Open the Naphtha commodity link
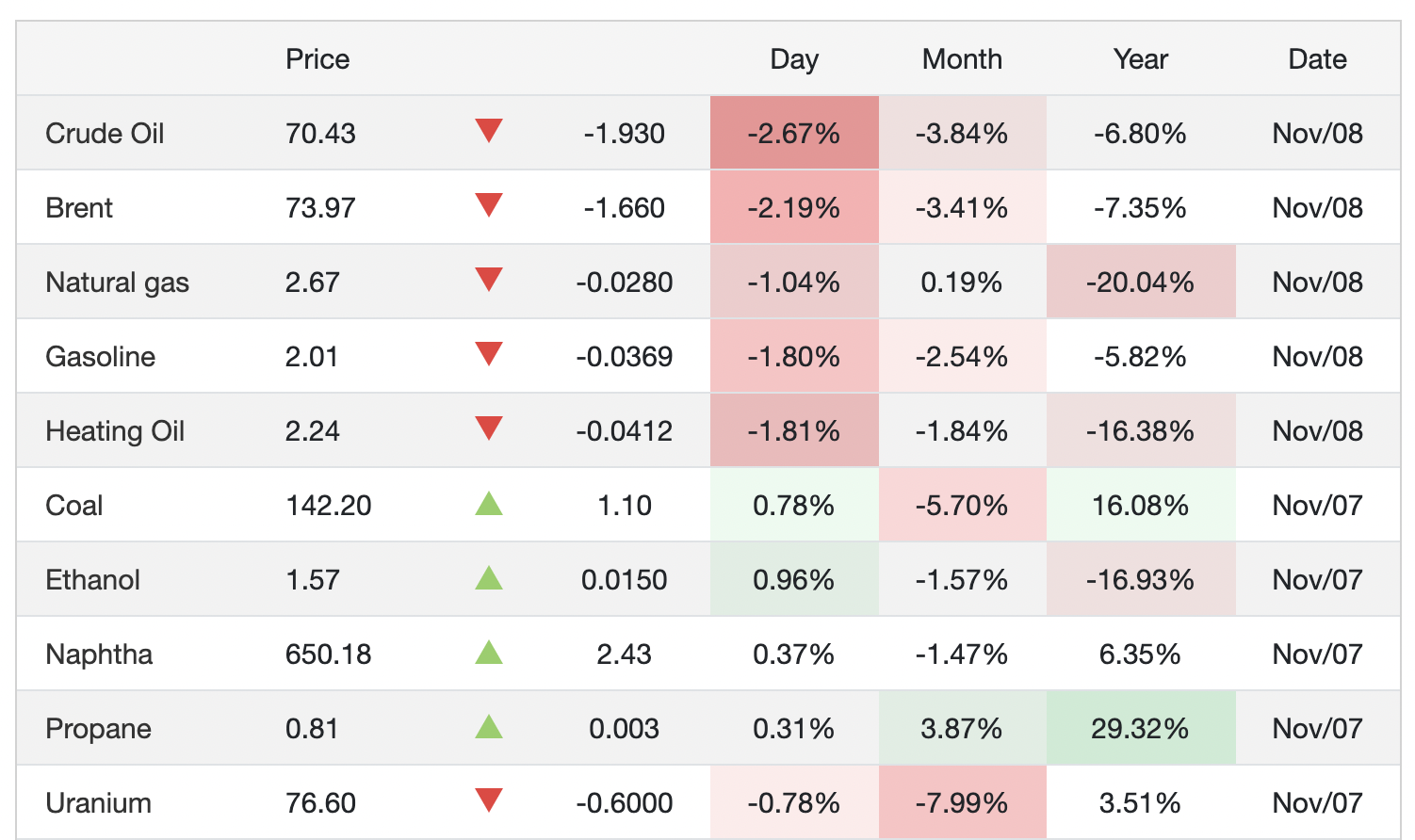This screenshot has width=1415, height=840. pyautogui.click(x=99, y=654)
